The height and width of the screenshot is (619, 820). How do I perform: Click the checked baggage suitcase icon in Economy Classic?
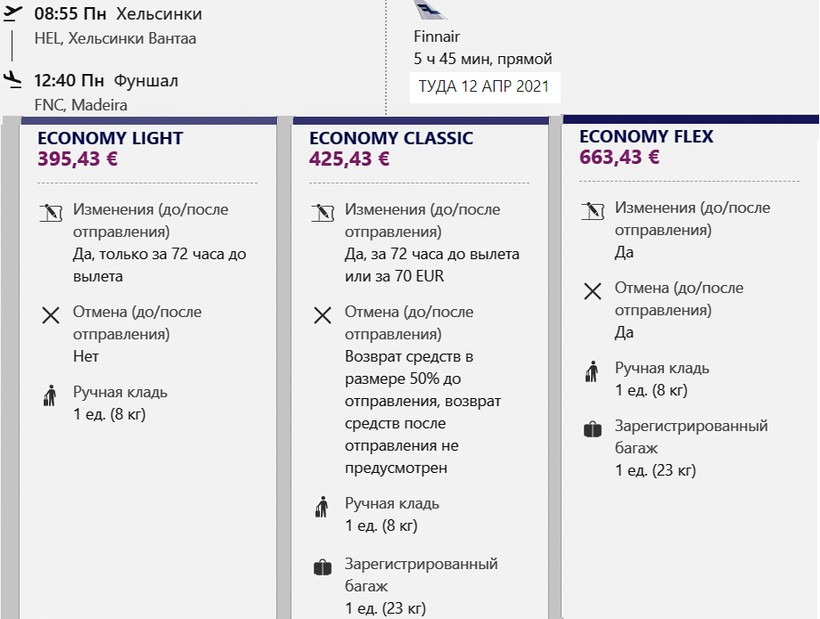pyautogui.click(x=322, y=568)
